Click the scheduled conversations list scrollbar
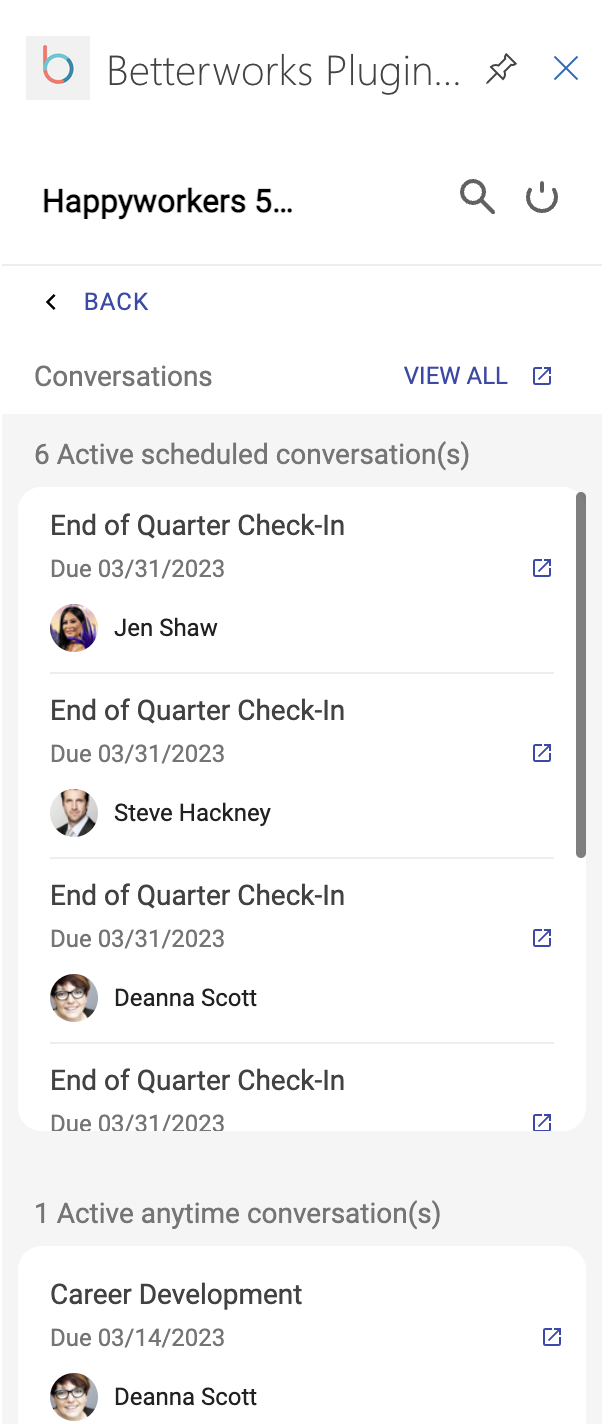Viewport: 616px width, 1424px height. [x=581, y=675]
